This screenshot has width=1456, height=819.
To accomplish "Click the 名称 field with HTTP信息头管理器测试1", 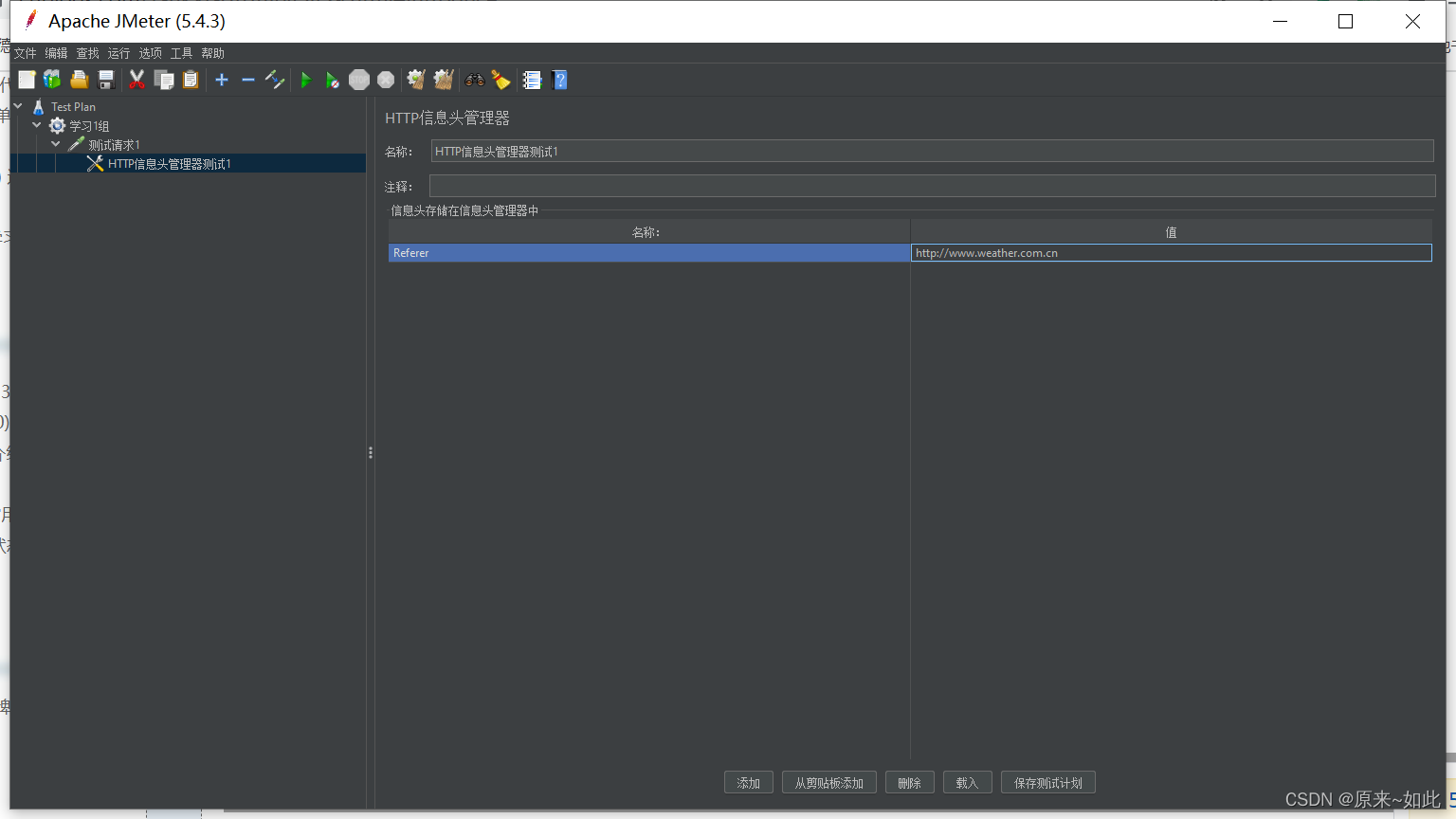I will [x=932, y=151].
